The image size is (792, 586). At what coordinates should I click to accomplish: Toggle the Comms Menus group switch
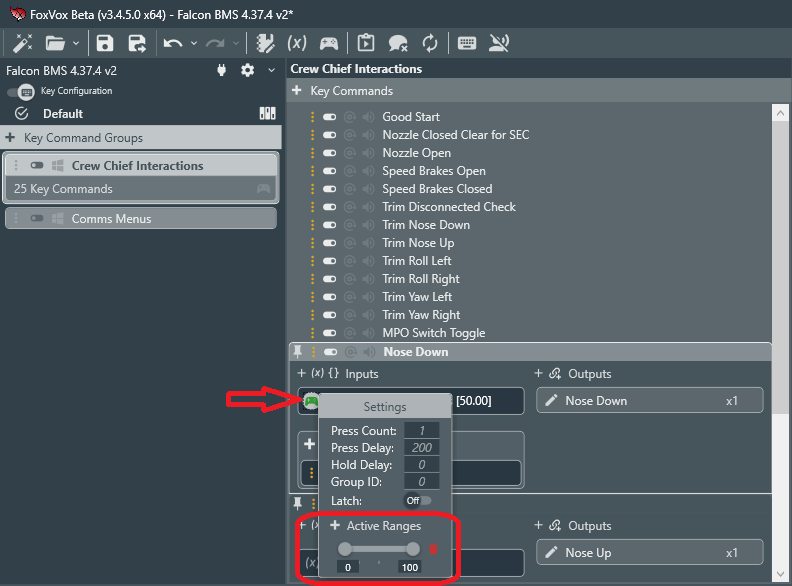click(37, 219)
